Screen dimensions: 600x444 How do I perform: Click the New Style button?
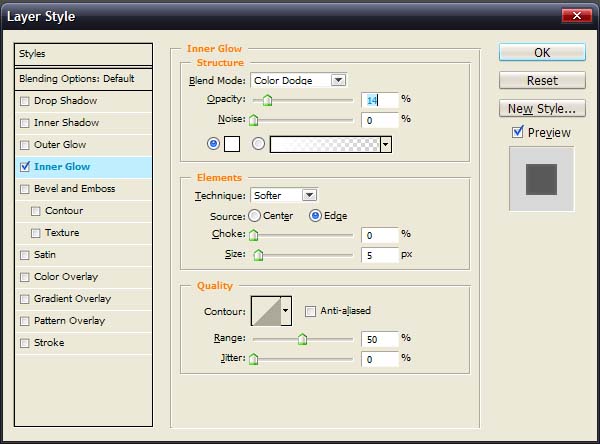(x=542, y=108)
